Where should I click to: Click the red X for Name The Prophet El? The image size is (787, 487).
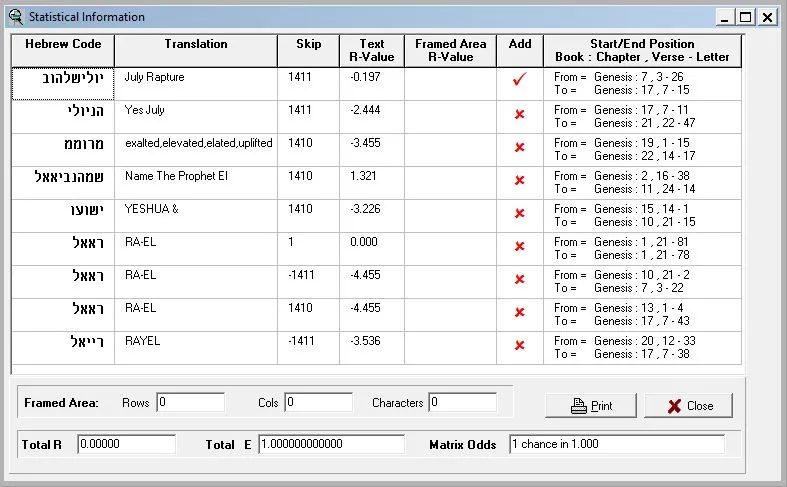click(x=519, y=181)
